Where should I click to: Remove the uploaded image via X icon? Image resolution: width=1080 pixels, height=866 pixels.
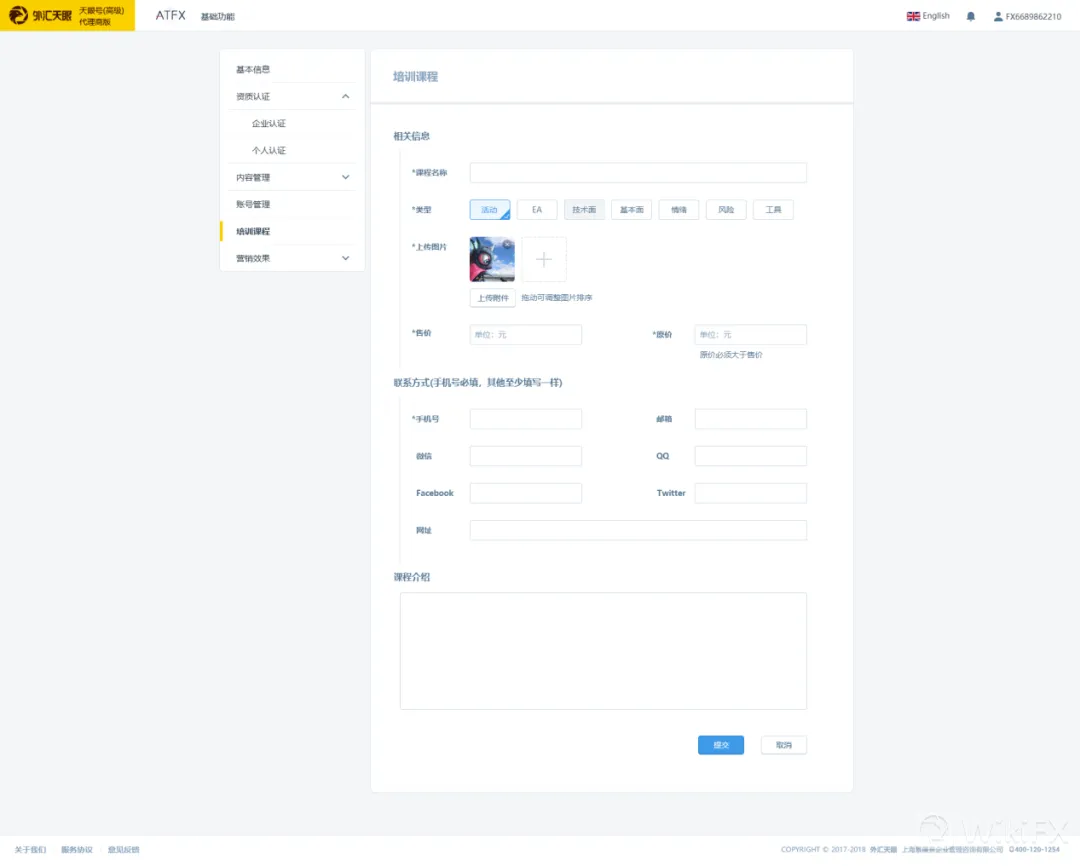(508, 245)
